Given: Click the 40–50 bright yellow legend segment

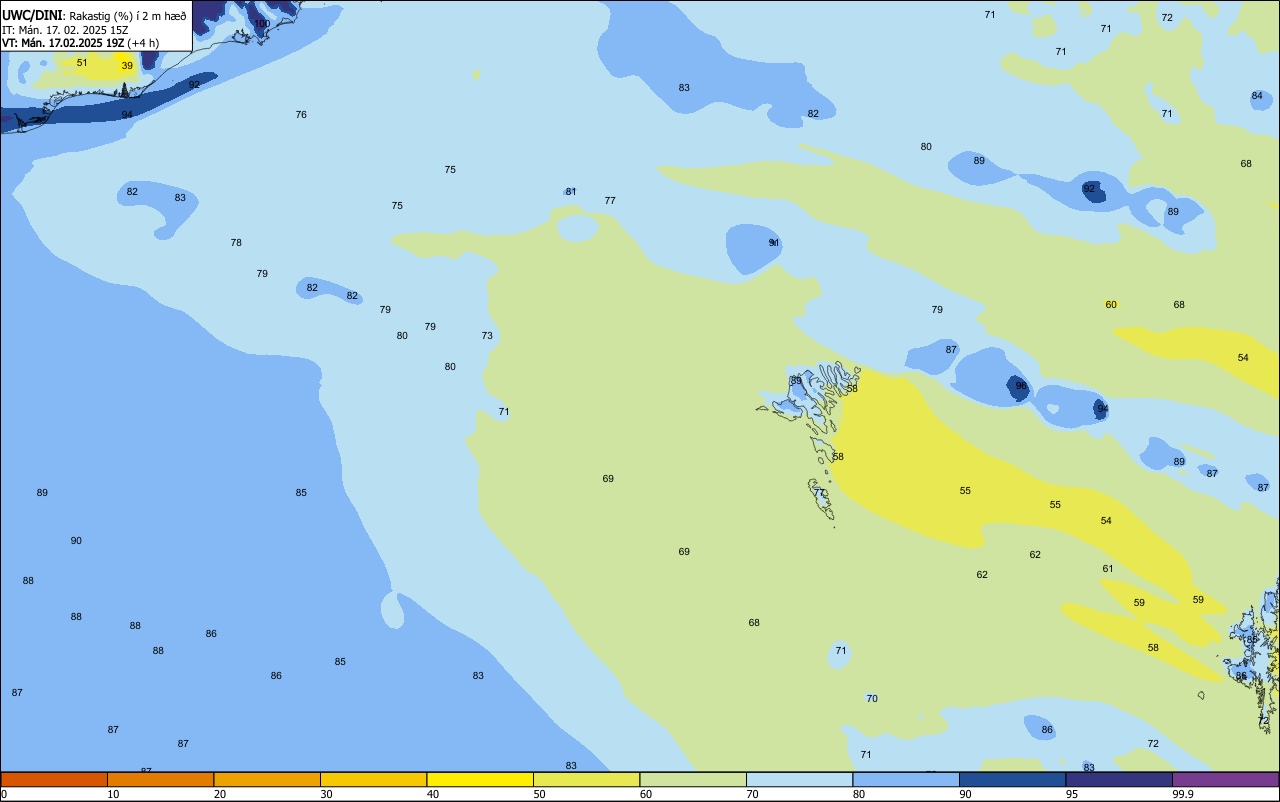Looking at the screenshot, I should coord(480,779).
